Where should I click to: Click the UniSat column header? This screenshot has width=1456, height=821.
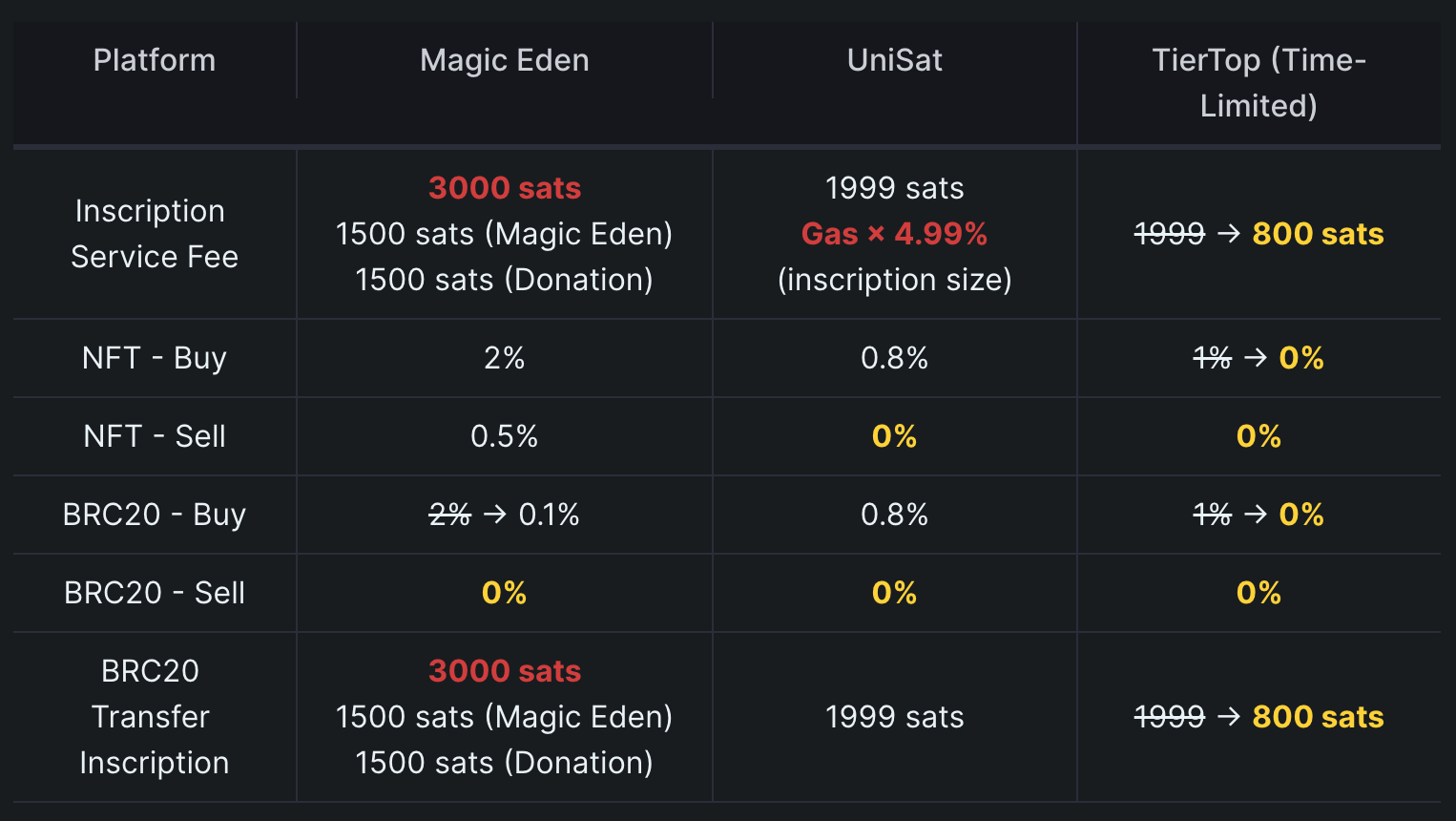pos(894,60)
